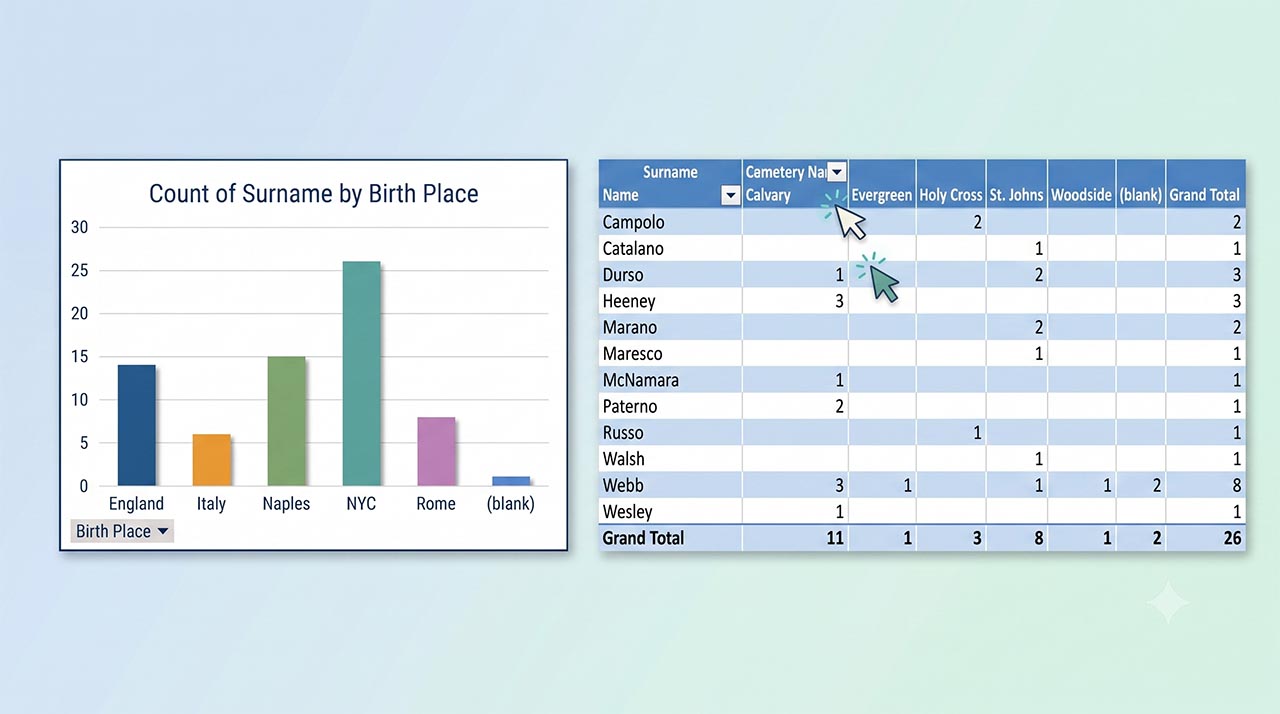This screenshot has height=714, width=1280.
Task: Click Durso's St. Johns count of 2
Action: coord(1039,275)
